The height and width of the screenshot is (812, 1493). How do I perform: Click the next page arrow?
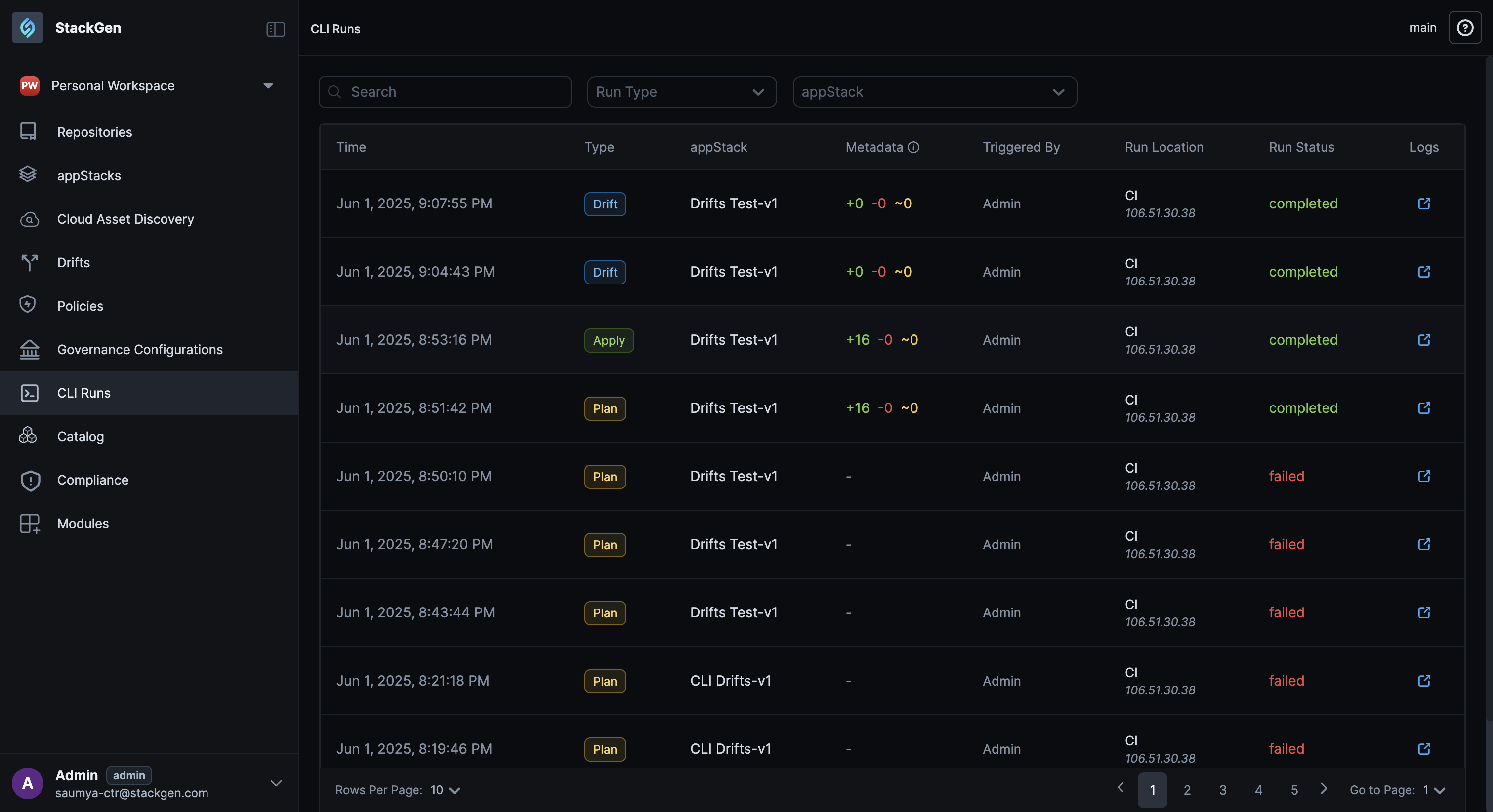(1324, 788)
